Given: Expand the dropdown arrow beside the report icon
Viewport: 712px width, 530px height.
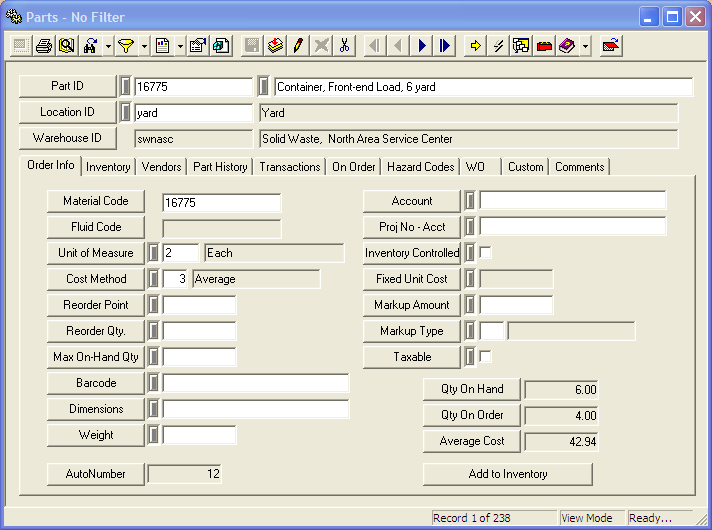Looking at the screenshot, I should pyautogui.click(x=180, y=46).
